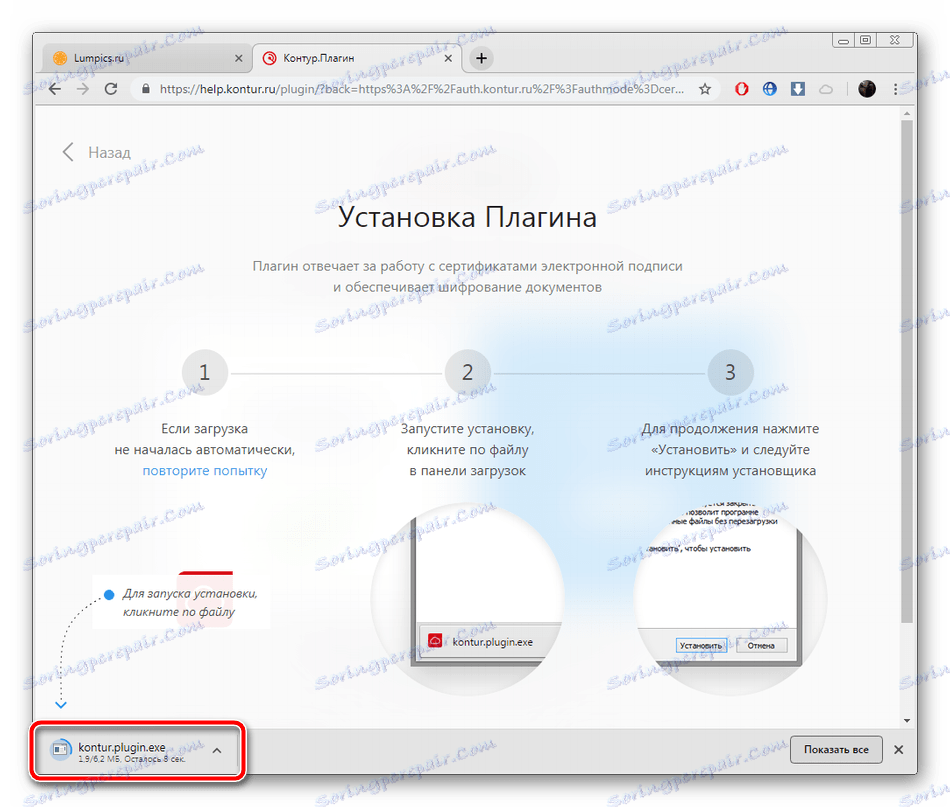Select the Контур.Плагин tab

point(357,58)
